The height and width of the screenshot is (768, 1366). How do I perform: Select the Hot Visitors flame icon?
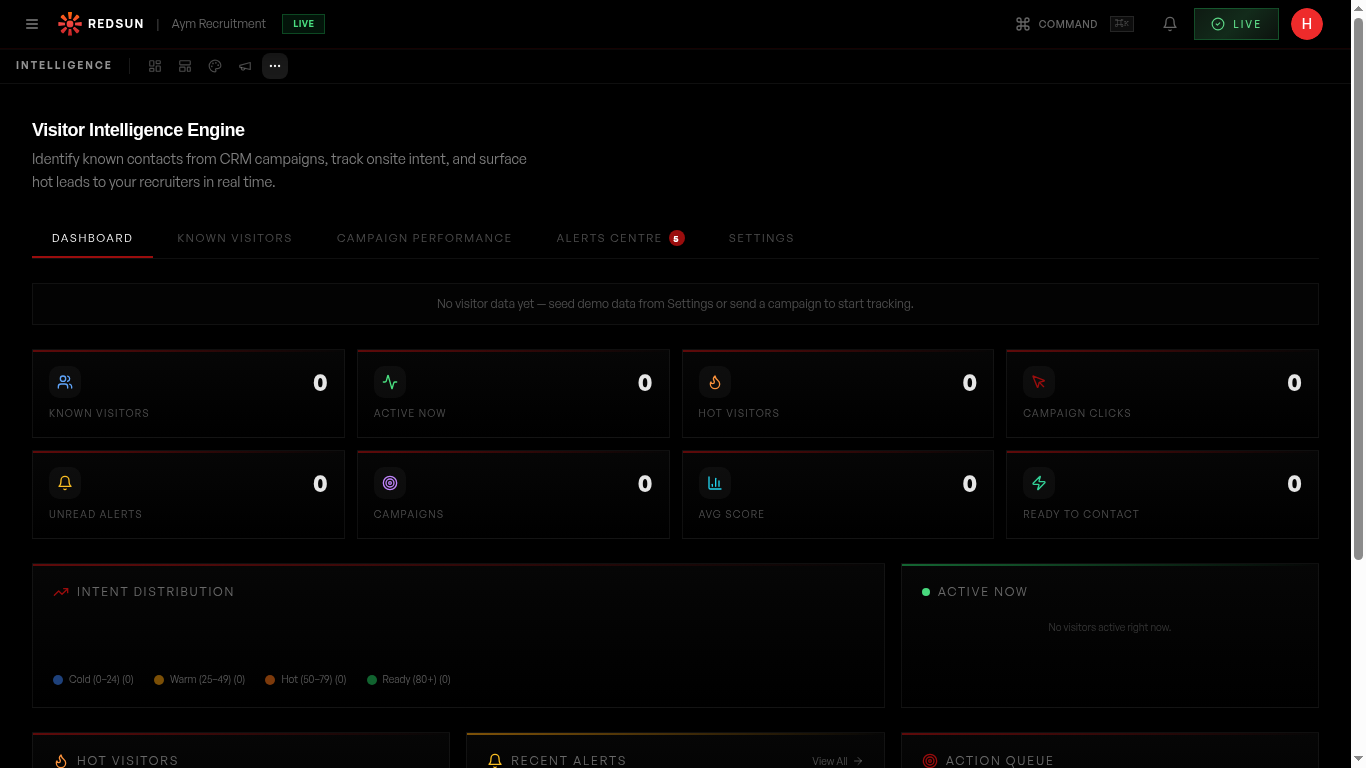[x=714, y=382]
